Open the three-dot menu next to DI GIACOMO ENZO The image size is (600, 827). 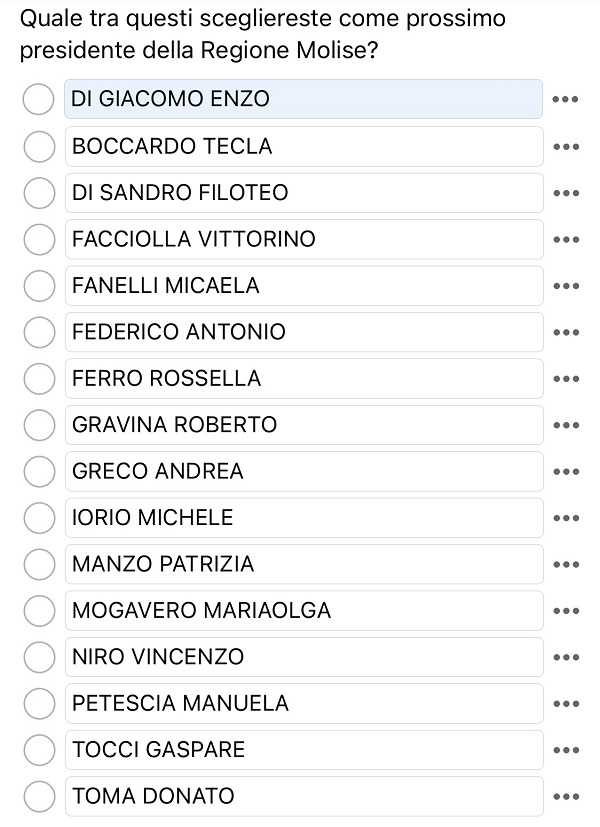click(565, 99)
